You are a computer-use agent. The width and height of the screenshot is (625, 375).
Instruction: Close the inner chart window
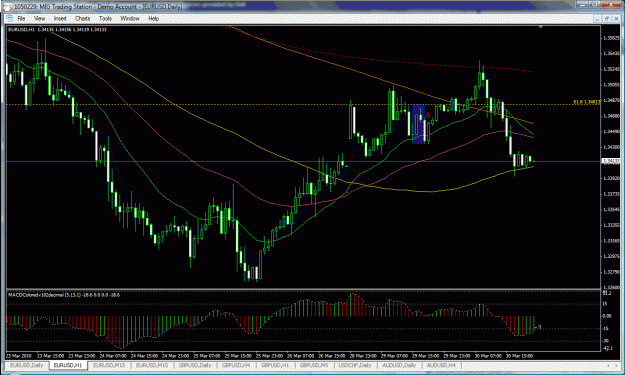pyautogui.click(x=616, y=18)
